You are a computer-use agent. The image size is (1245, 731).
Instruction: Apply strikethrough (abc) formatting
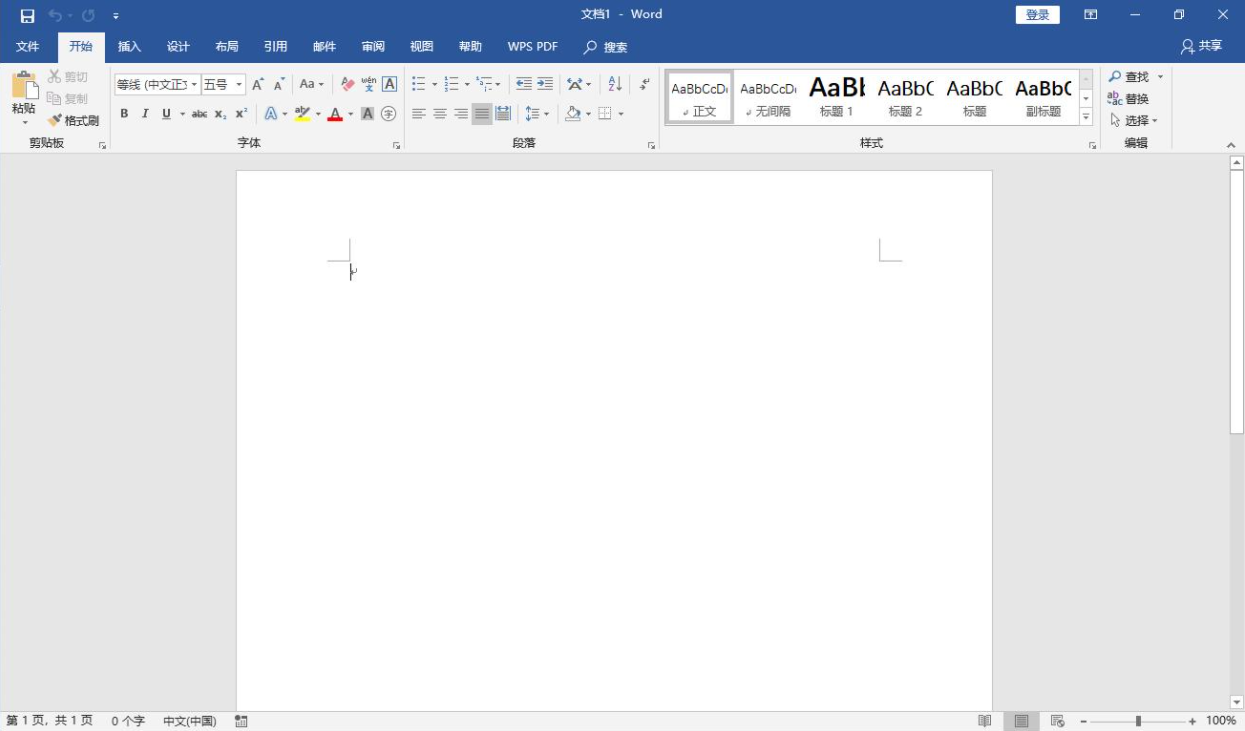[199, 114]
